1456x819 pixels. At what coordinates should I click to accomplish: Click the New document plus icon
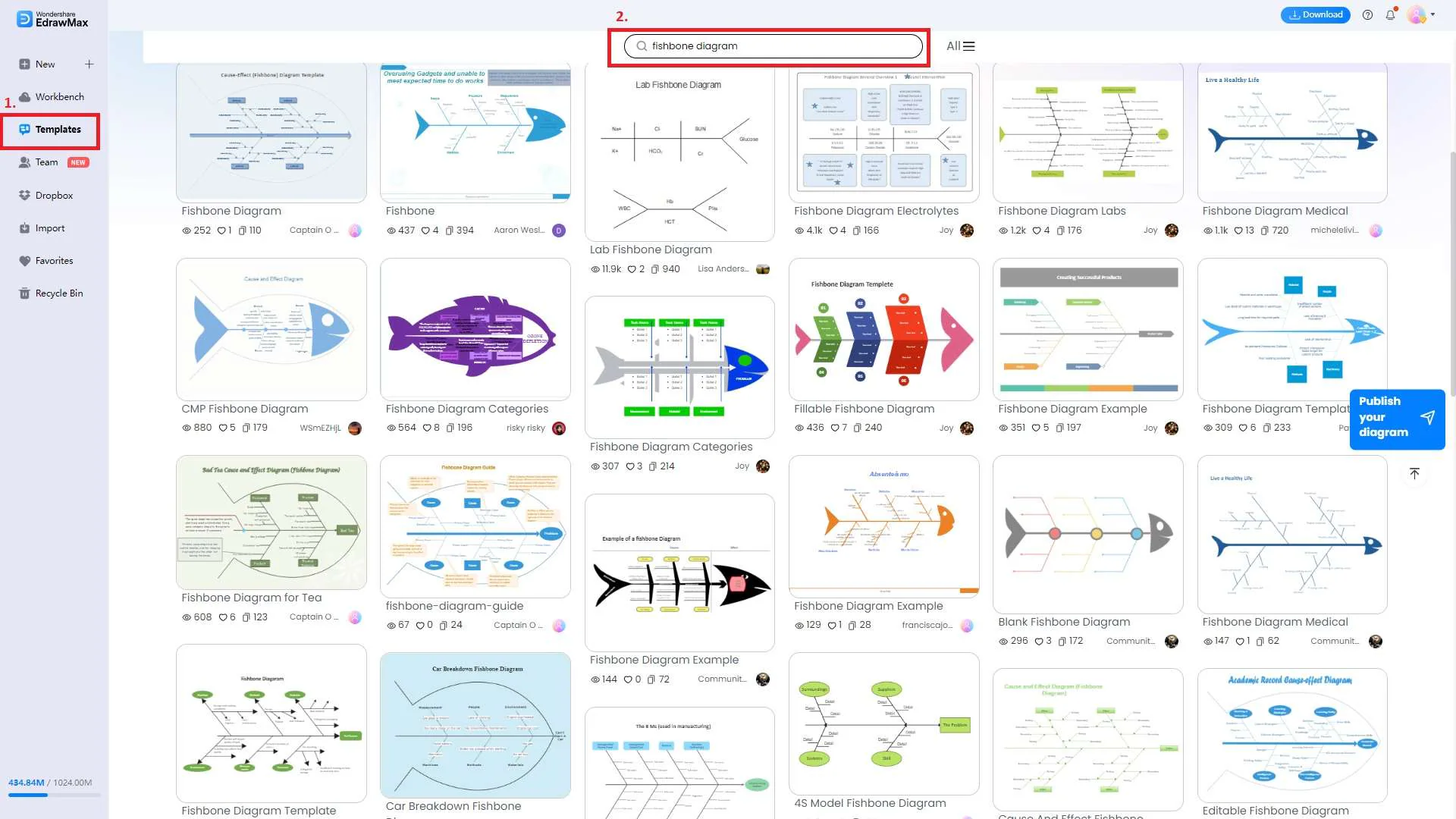point(89,63)
